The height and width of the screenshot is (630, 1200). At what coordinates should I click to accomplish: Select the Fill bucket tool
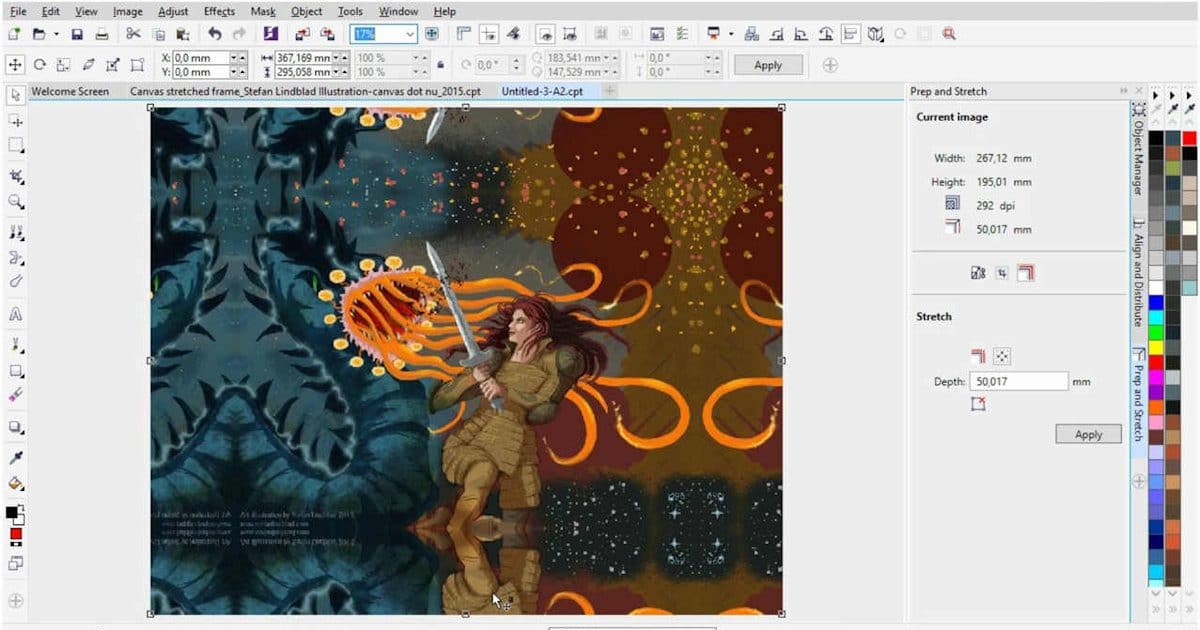[x=16, y=483]
